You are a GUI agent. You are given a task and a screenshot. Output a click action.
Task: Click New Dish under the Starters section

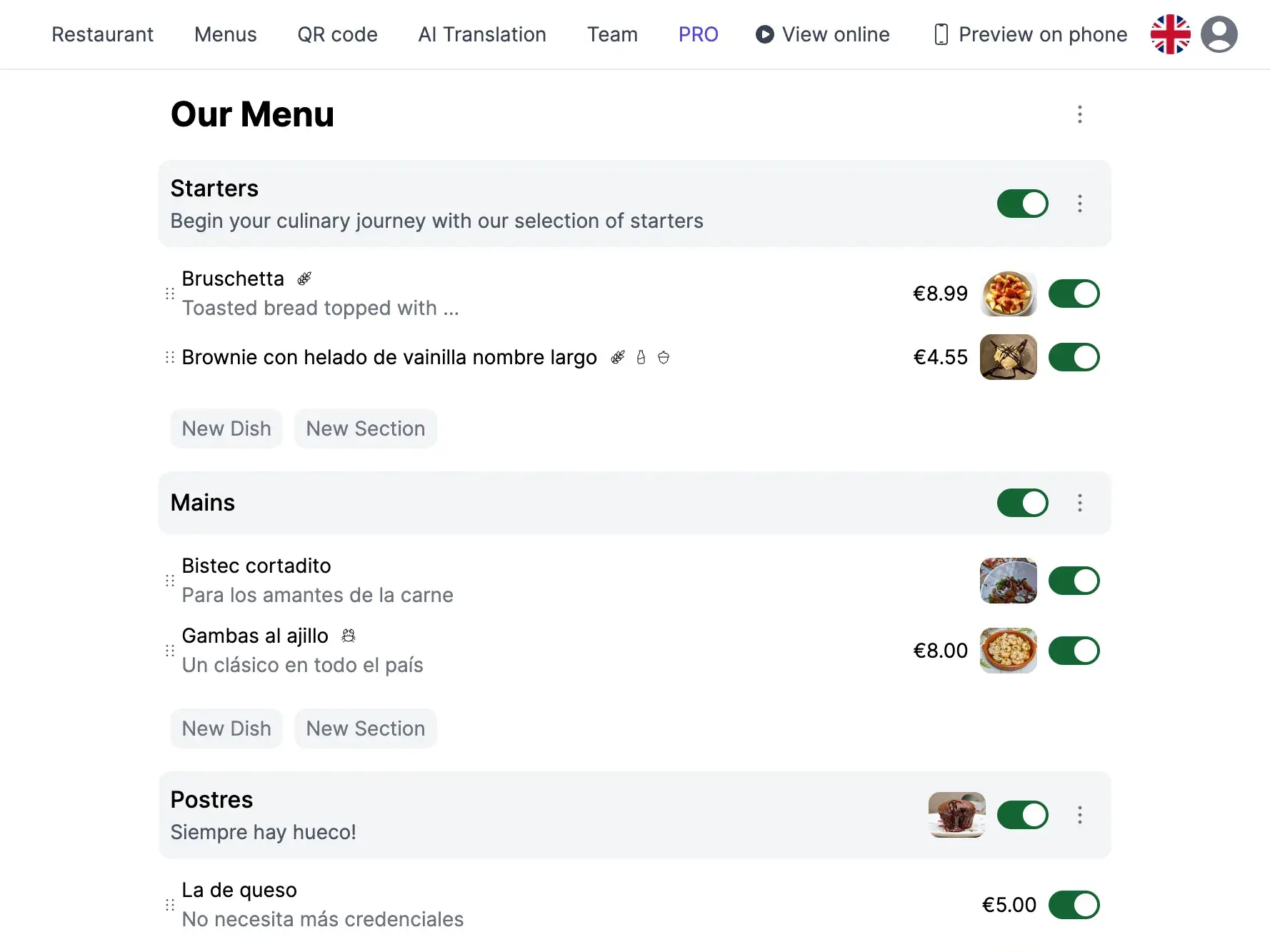(226, 429)
